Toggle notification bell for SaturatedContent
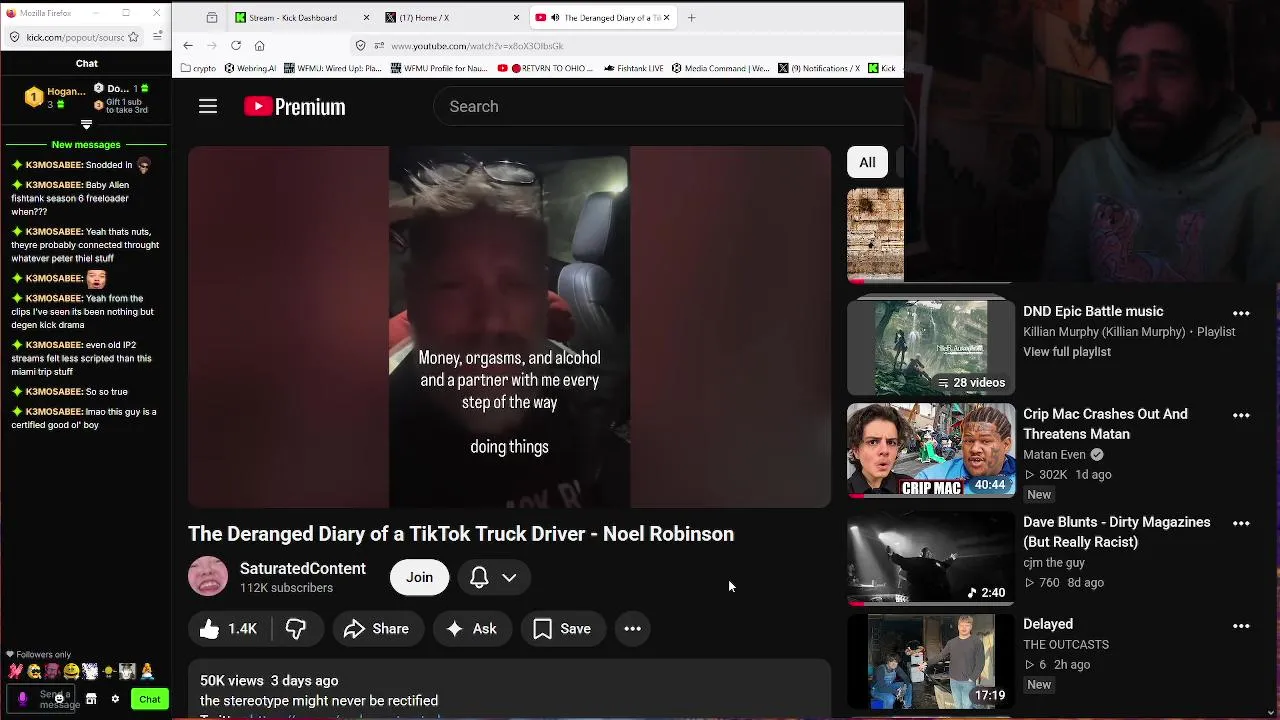This screenshot has width=1280, height=720. 479,577
